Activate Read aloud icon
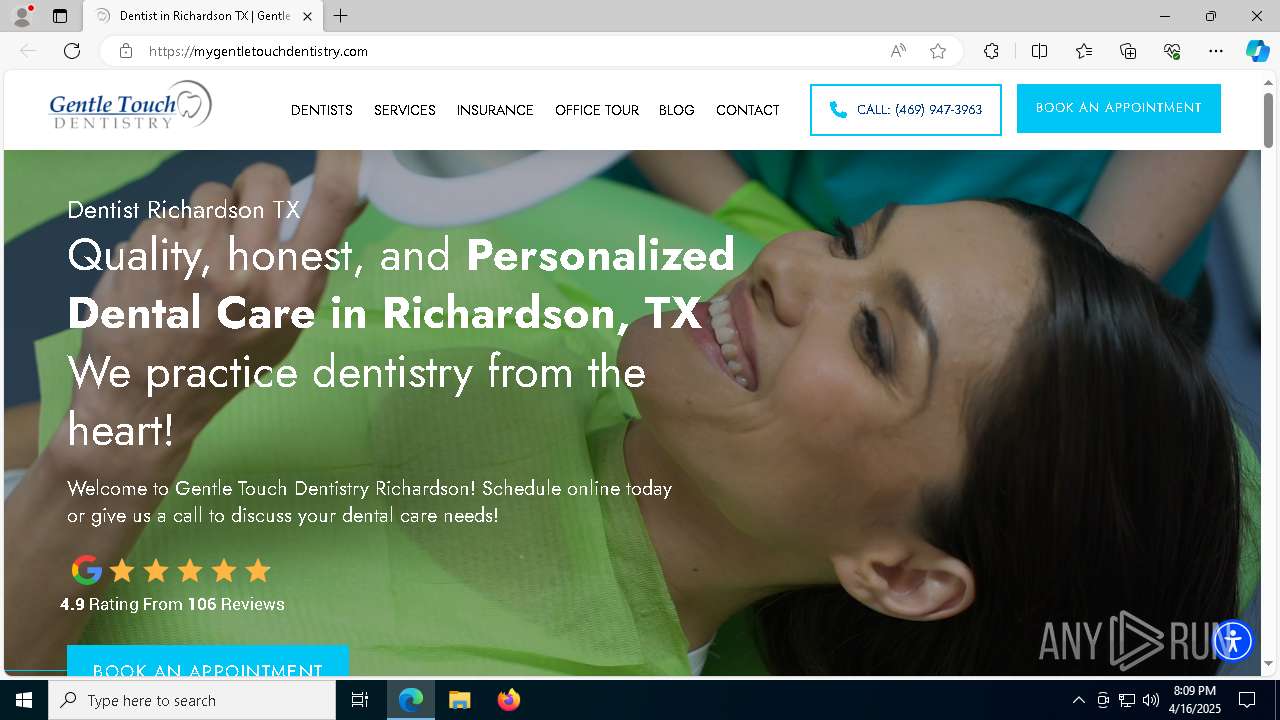Screen dimensions: 1280x720 [898, 51]
